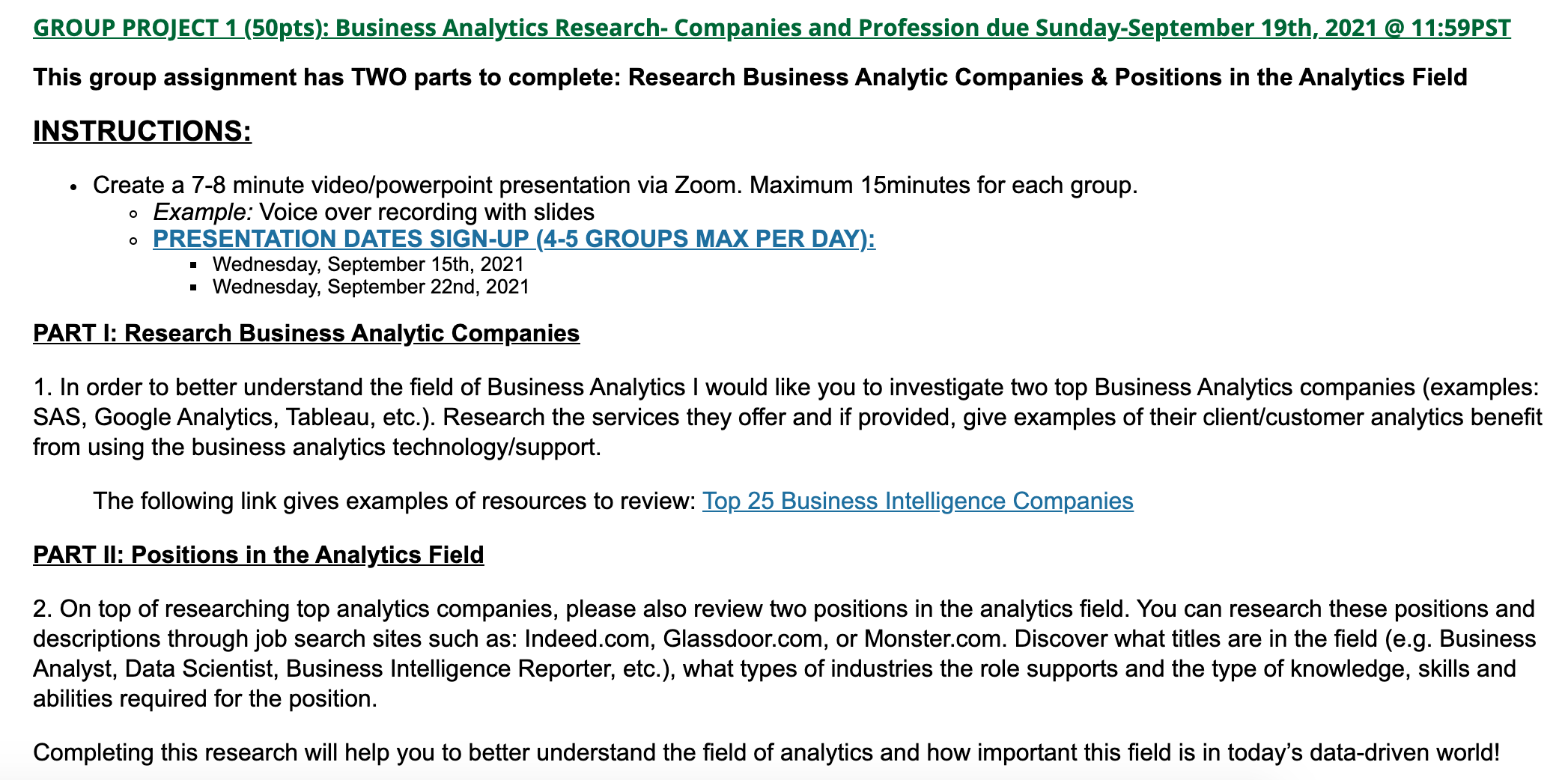Click the Wednesday, September 15th, 2021 date
The height and width of the screenshot is (780, 1568).
[368, 264]
